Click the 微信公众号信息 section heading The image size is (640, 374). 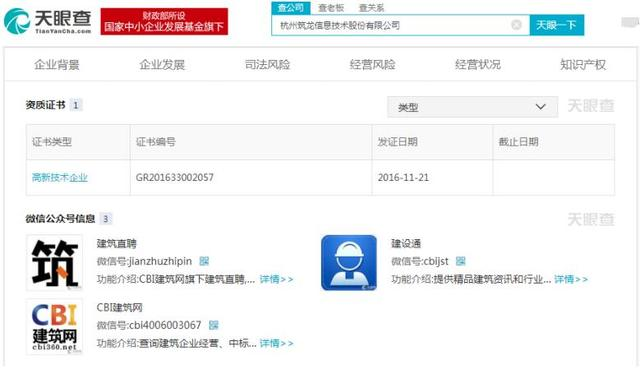(60, 219)
